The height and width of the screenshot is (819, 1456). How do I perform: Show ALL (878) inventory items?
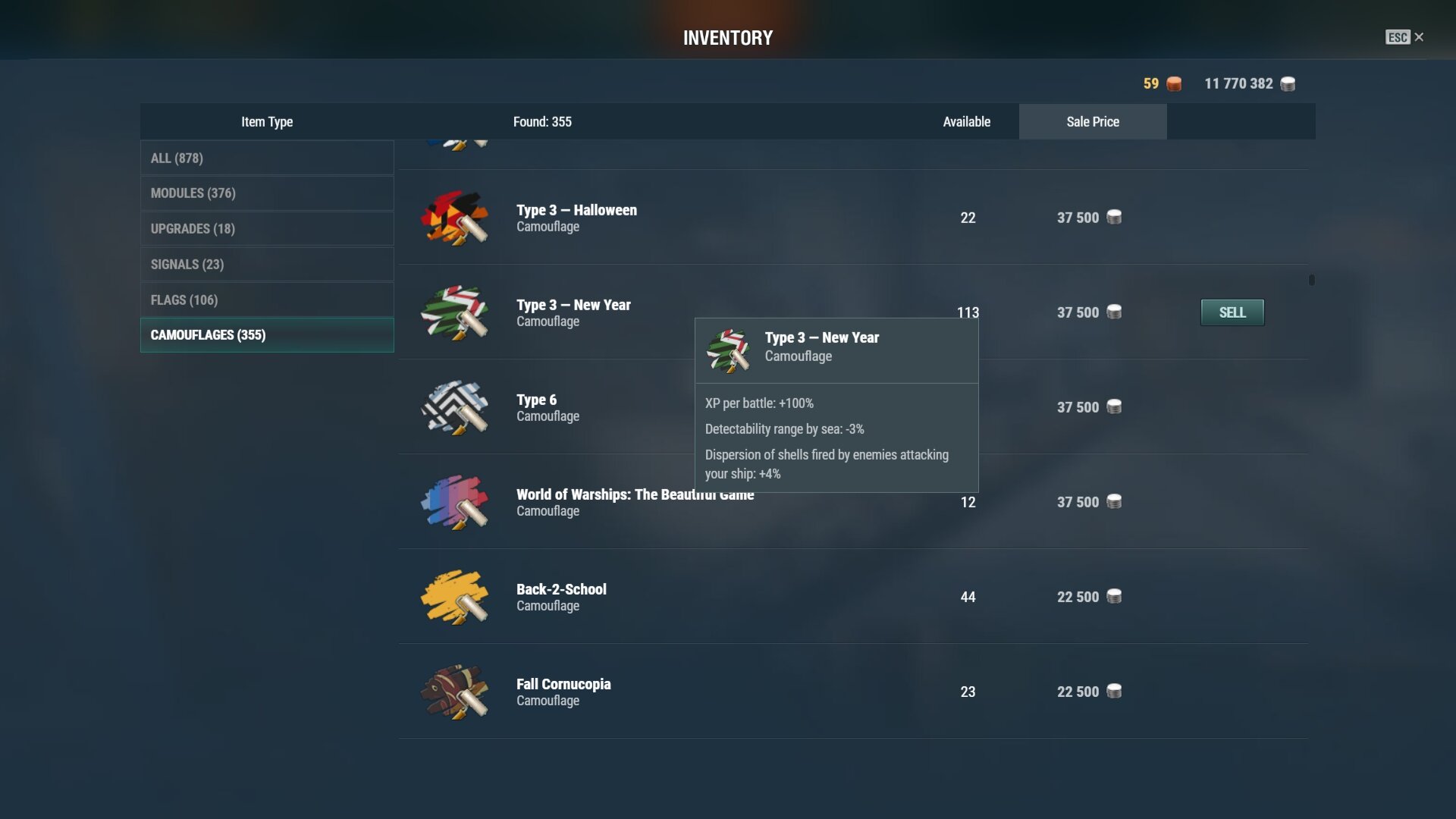click(267, 158)
